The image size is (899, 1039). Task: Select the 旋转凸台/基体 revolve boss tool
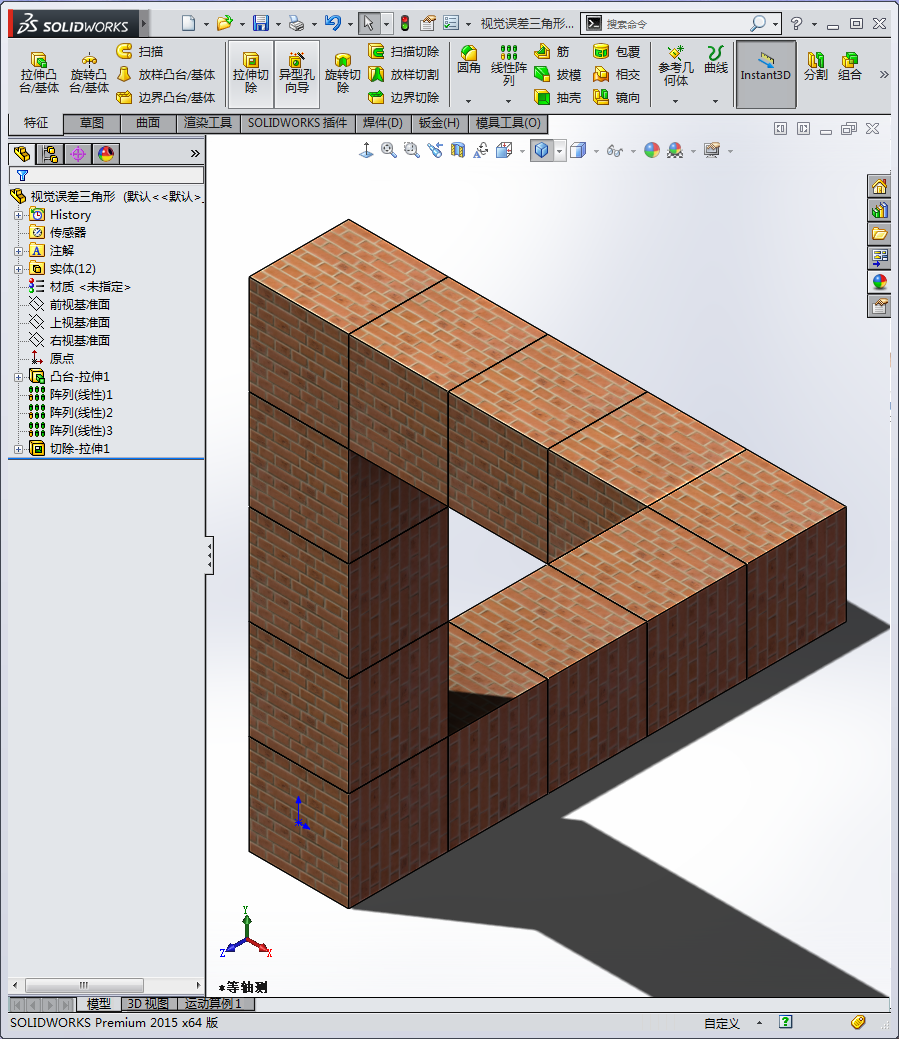(x=89, y=73)
